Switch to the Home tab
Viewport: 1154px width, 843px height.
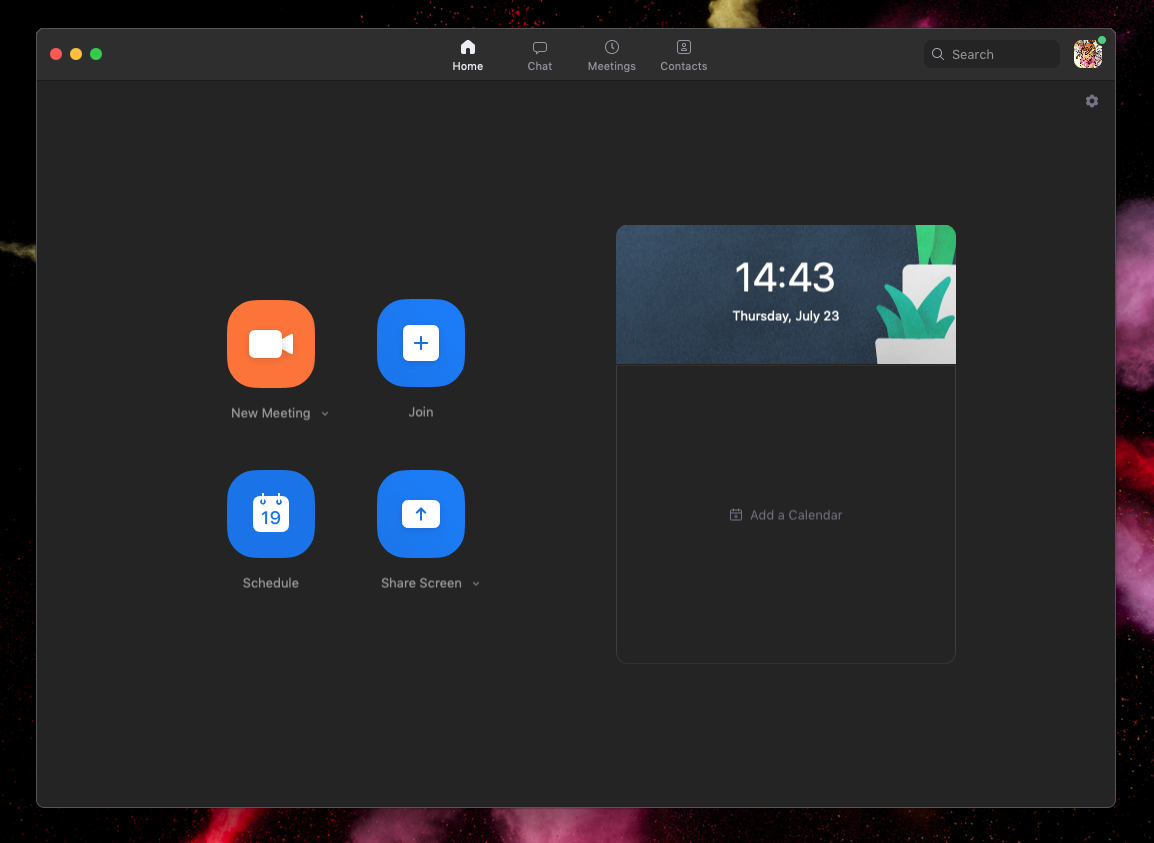tap(467, 56)
